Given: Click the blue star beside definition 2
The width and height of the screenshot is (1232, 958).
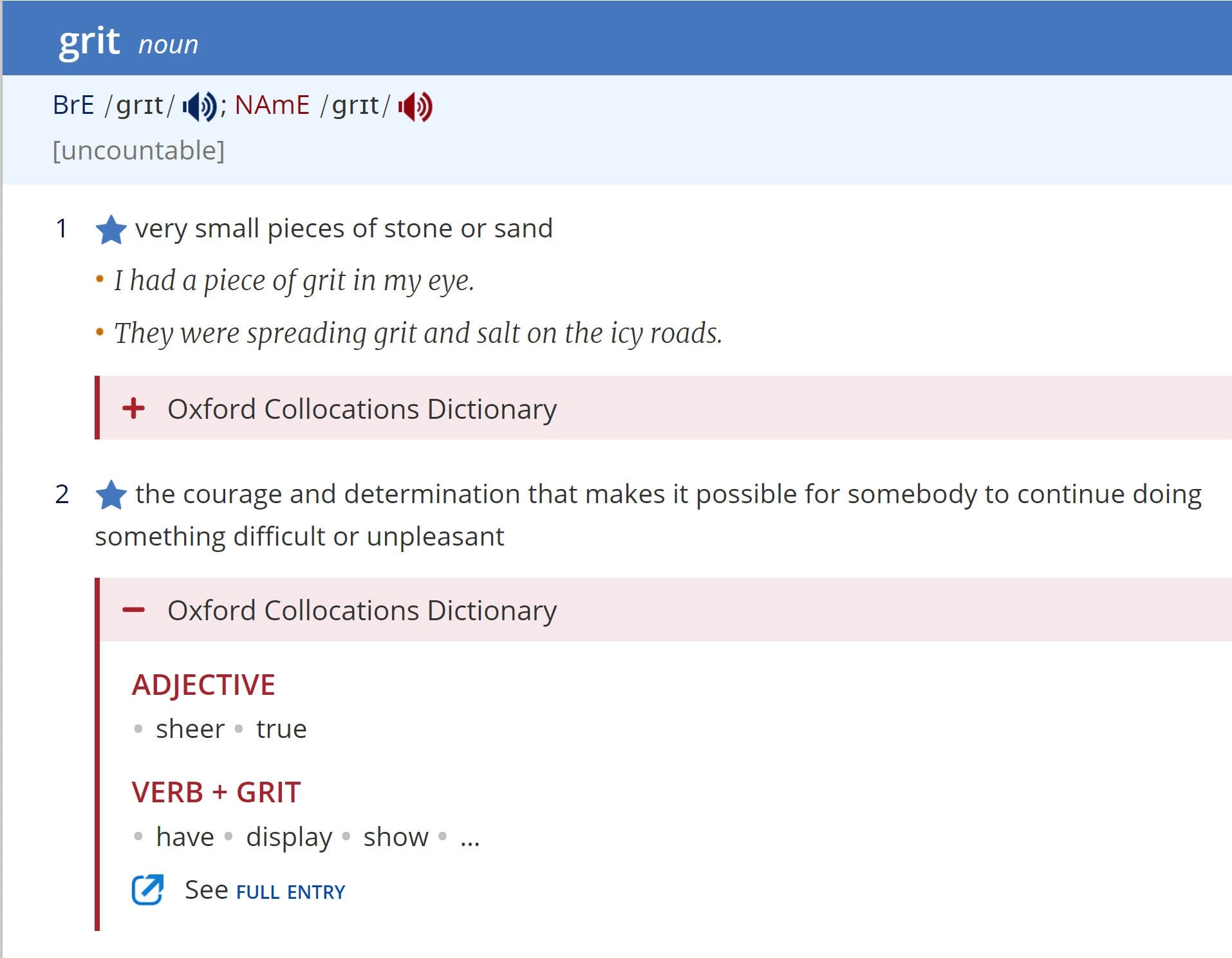Looking at the screenshot, I should pos(111,495).
